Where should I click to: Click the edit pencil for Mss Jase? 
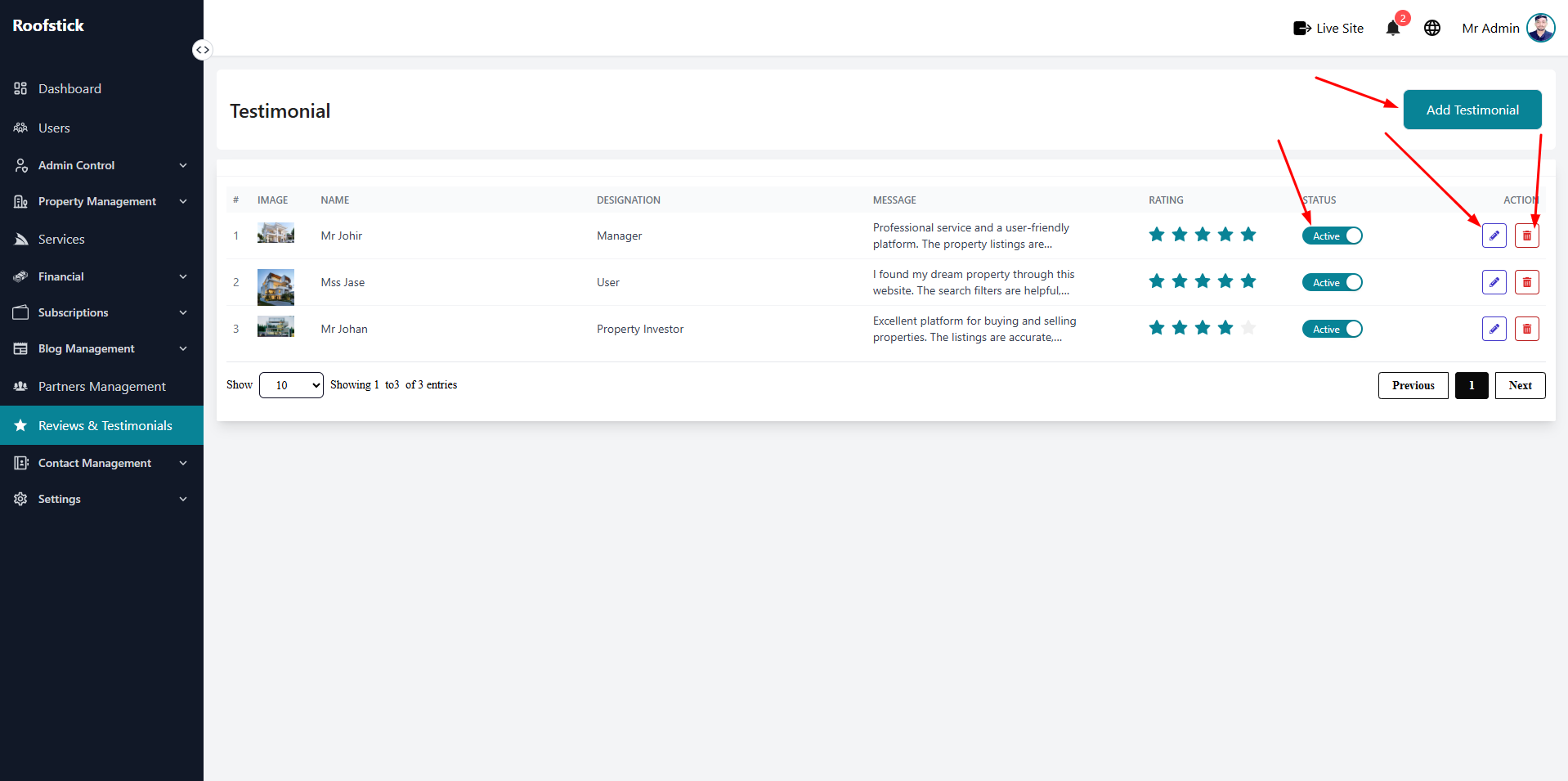(1494, 282)
